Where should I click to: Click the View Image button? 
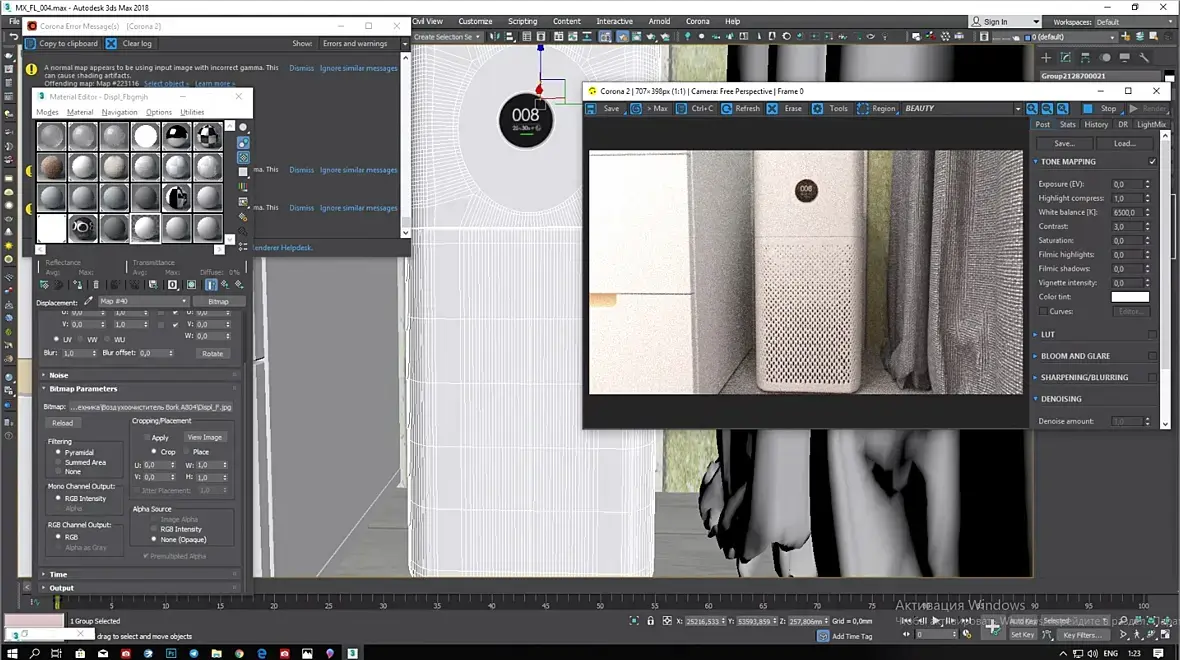[205, 437]
